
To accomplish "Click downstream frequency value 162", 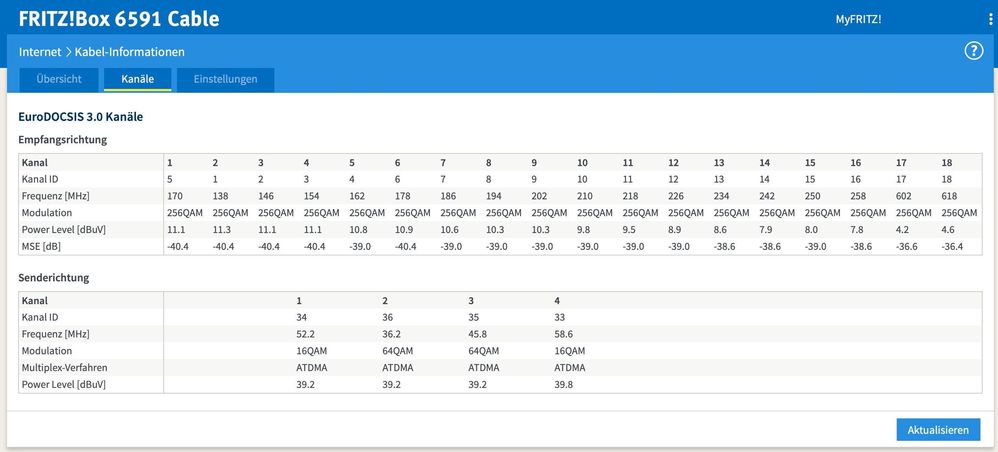I will coord(357,196).
